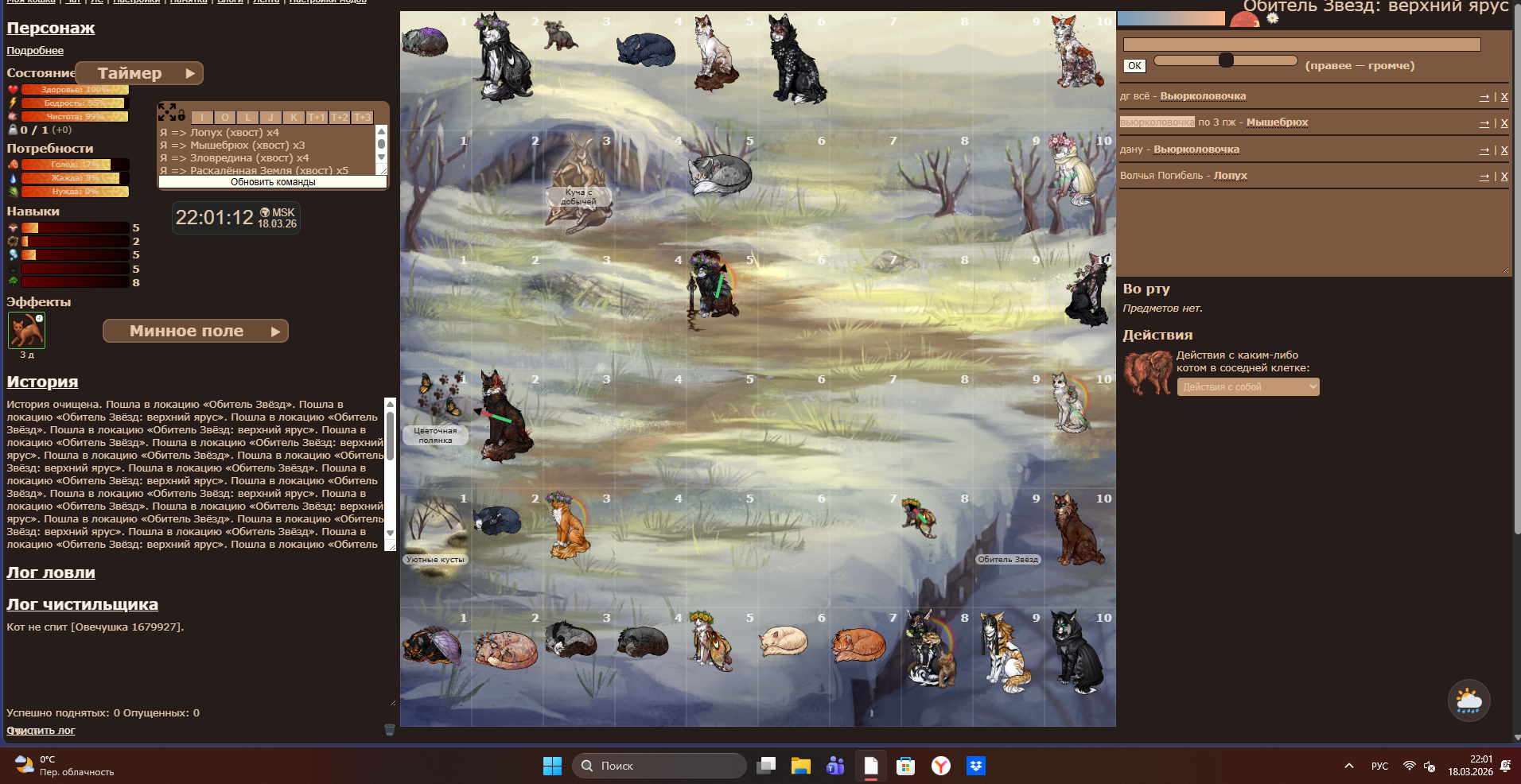Click the down arrow of the commands list scrollbar
This screenshot has width=1521, height=784.
(x=381, y=157)
